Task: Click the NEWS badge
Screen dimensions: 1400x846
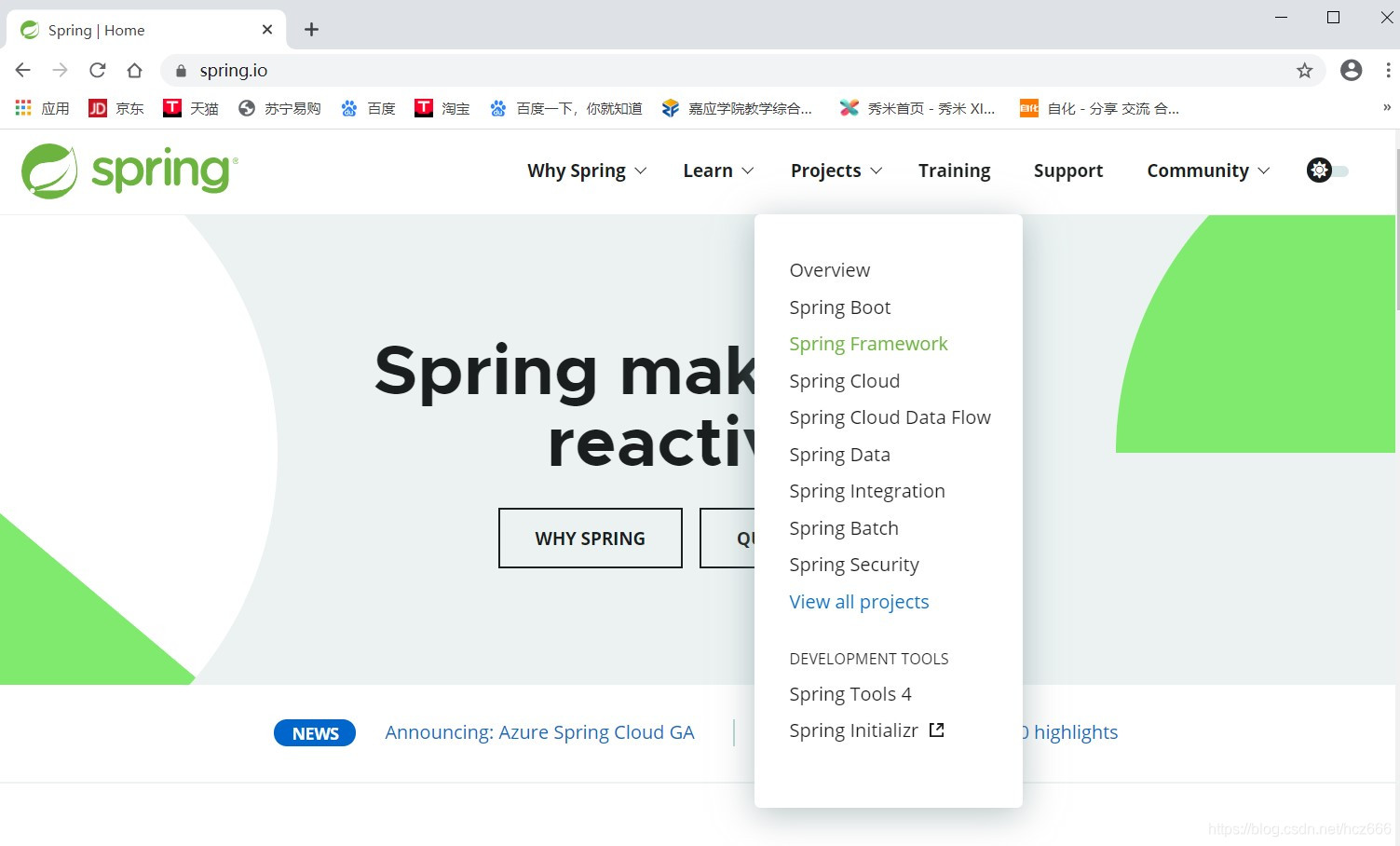Action: [x=315, y=733]
